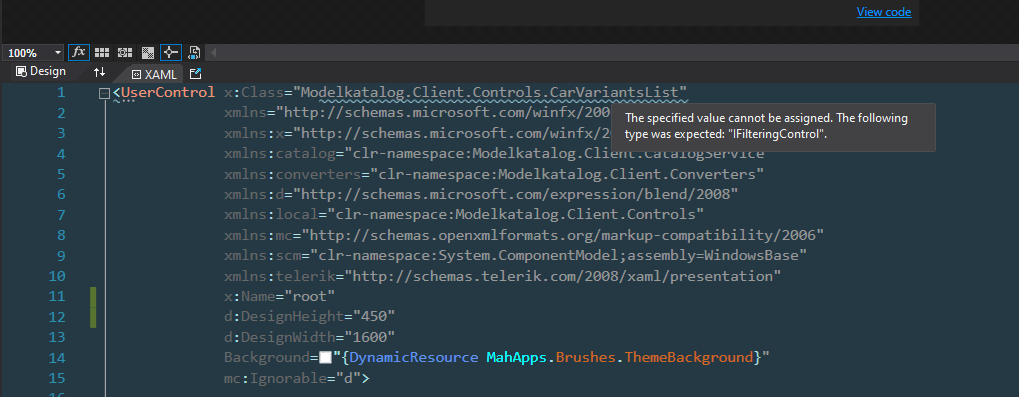Screen dimensions: 1019x397
Task: Toggle snapping to gridlines icon
Action: coord(125,53)
